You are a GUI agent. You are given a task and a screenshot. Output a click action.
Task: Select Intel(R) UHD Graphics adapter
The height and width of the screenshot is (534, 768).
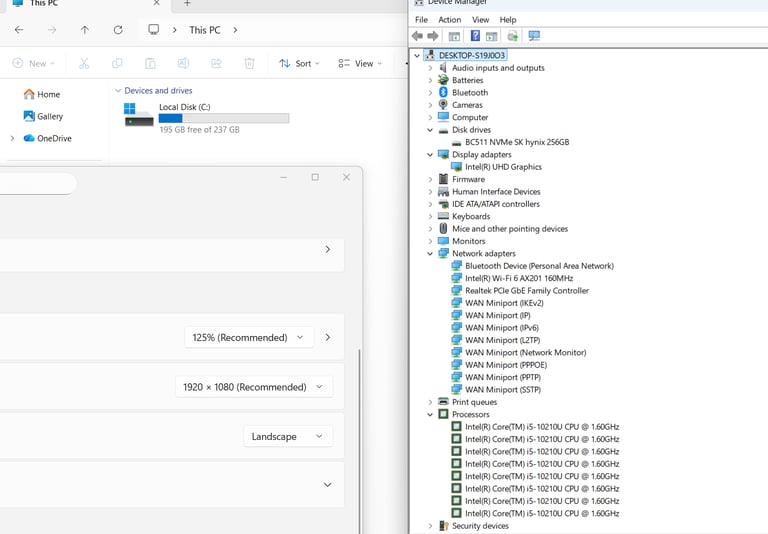pyautogui.click(x=503, y=167)
